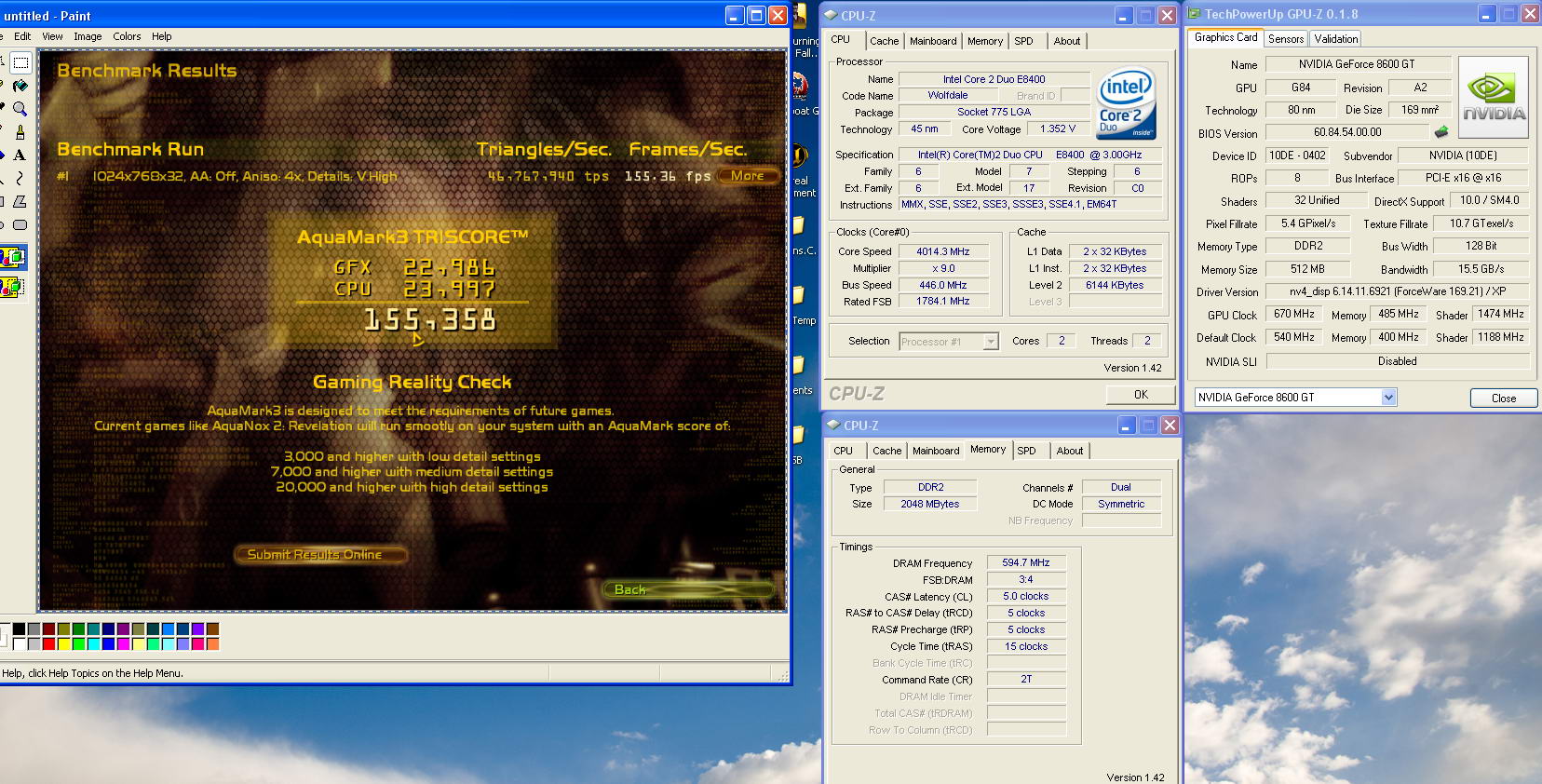Activate the Magnifier tool in Paint

(20, 109)
